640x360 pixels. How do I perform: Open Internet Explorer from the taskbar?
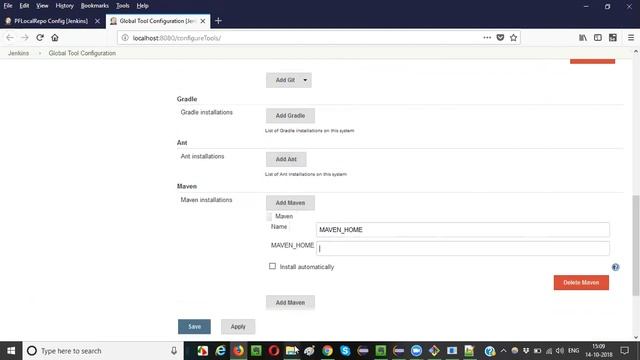point(221,351)
